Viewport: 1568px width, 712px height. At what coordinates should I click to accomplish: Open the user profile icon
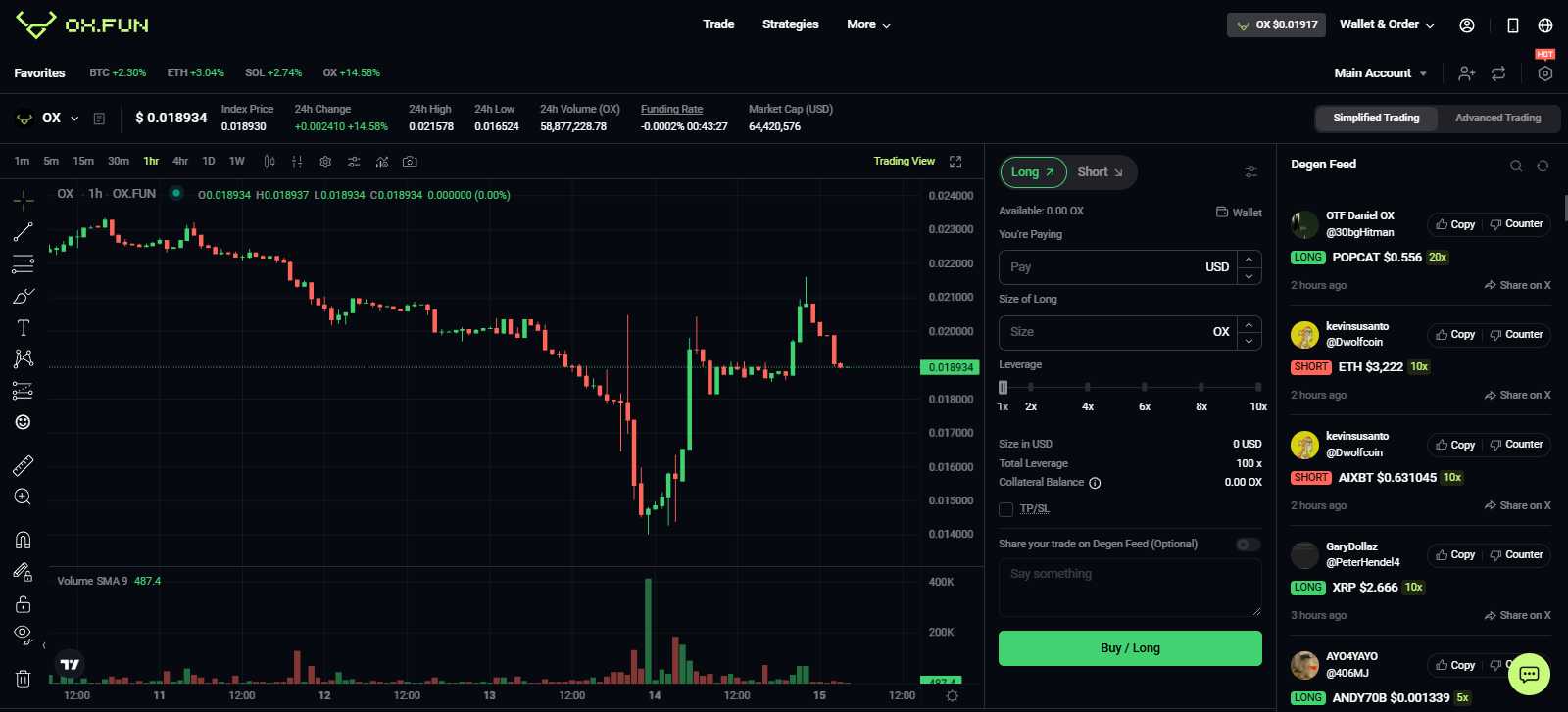1467,25
